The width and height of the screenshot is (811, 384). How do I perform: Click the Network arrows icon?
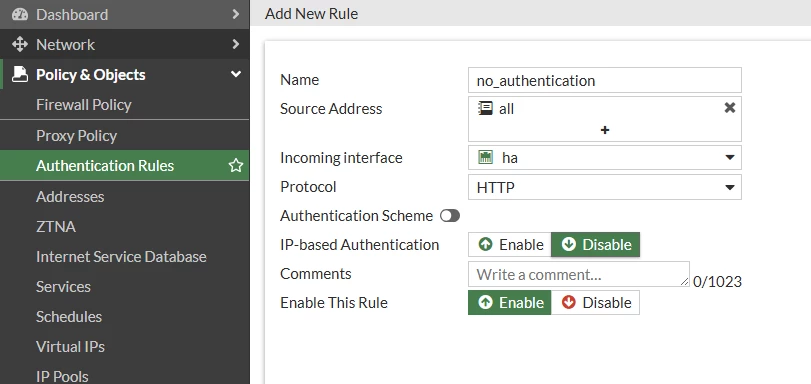click(20, 45)
